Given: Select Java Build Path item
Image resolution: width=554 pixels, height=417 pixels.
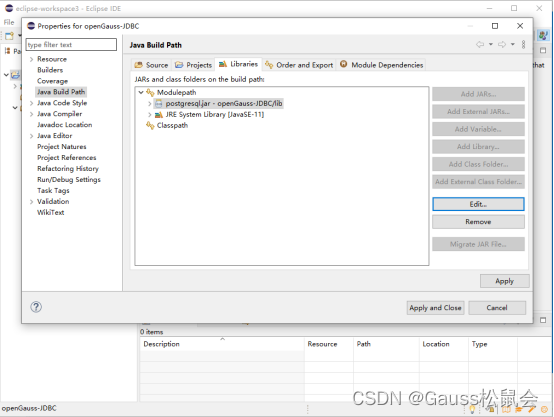Looking at the screenshot, I should point(61,92).
